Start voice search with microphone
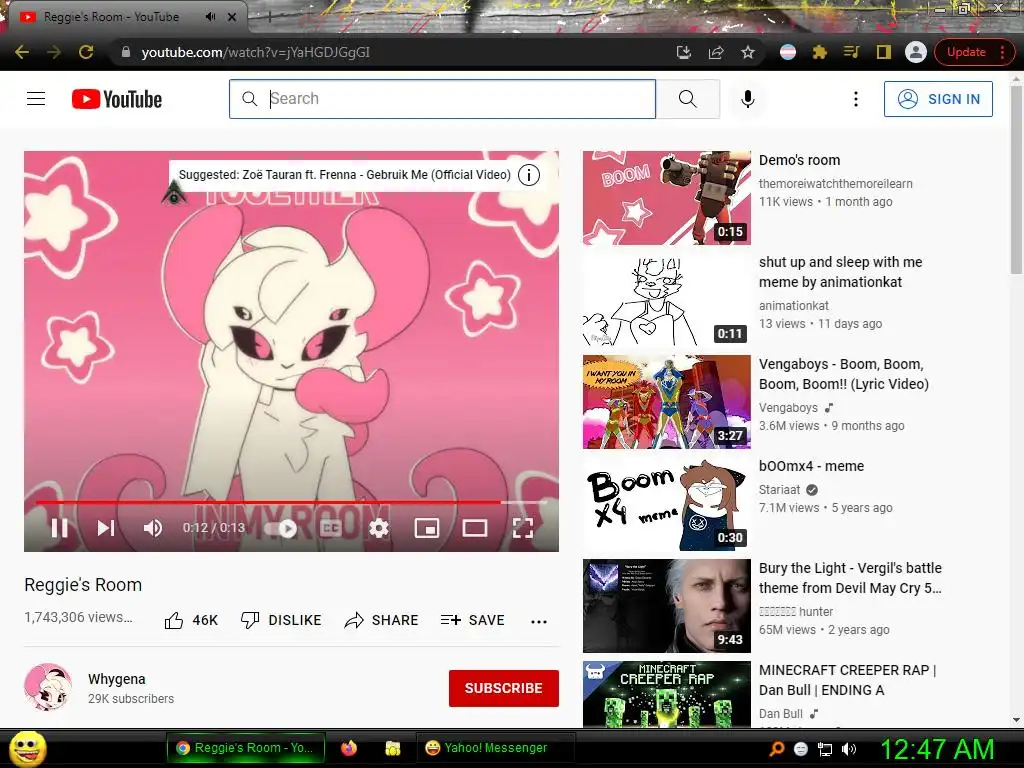 pyautogui.click(x=748, y=99)
